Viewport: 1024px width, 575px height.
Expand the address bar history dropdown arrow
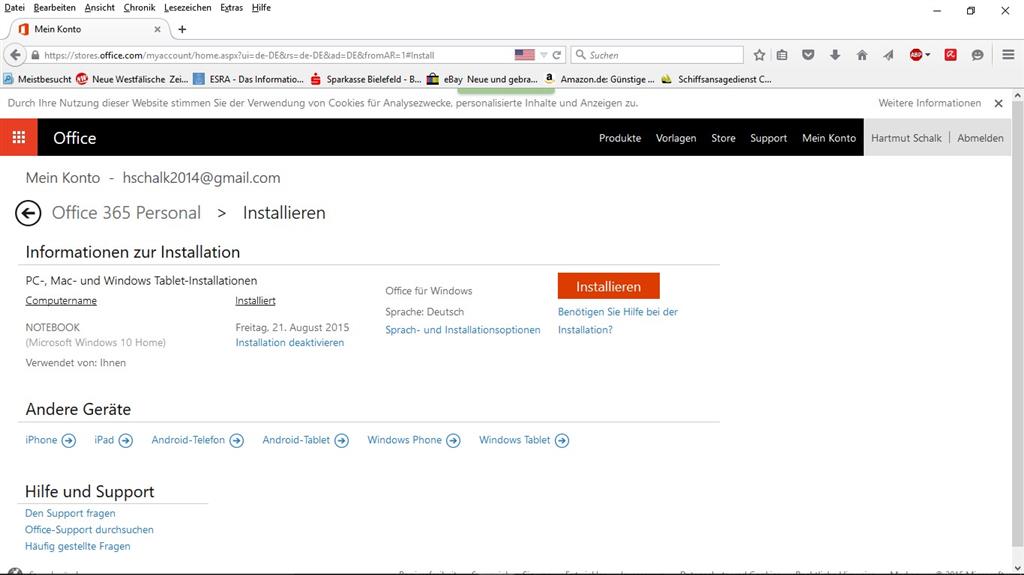pyautogui.click(x=543, y=56)
